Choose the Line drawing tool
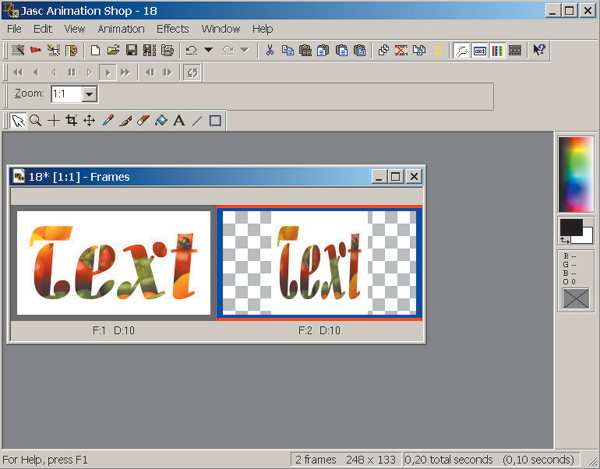Image resolution: width=600 pixels, height=469 pixels. (x=197, y=121)
